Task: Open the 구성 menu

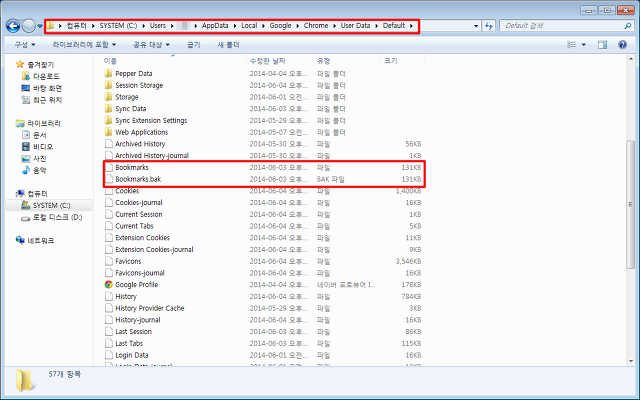Action: (25, 44)
